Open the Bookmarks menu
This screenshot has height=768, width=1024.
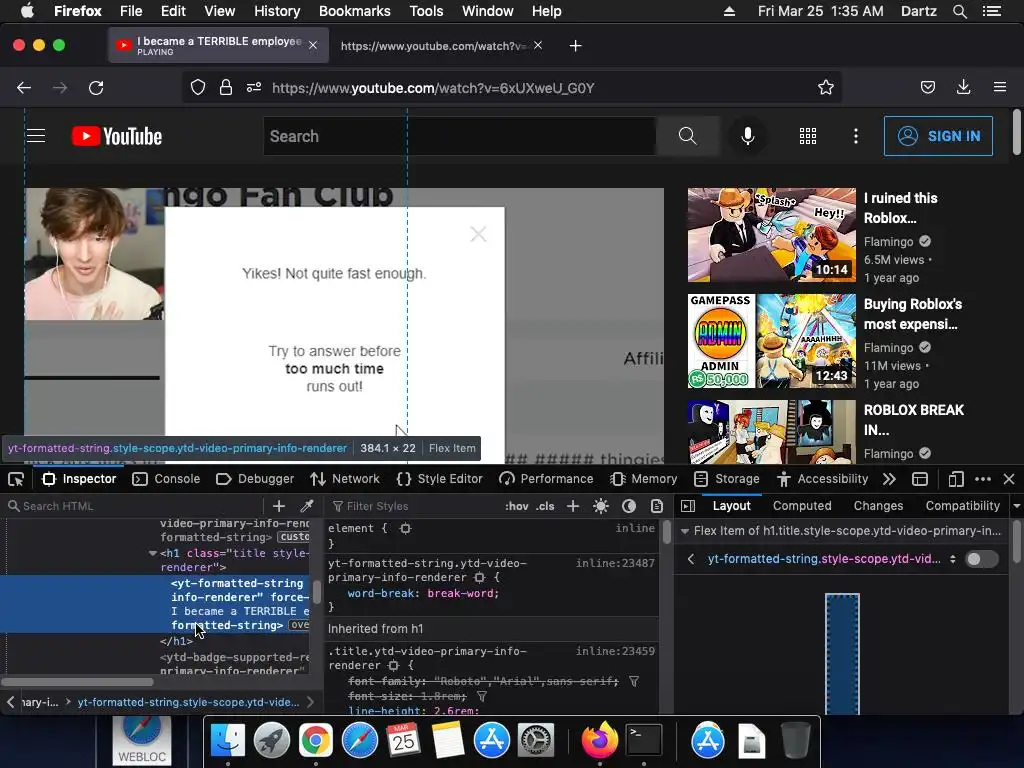tap(355, 11)
